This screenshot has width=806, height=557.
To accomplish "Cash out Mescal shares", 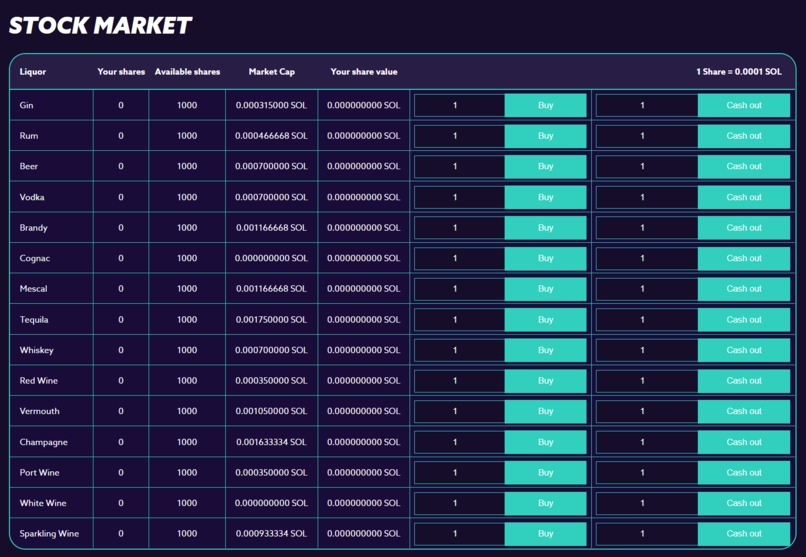I will tap(744, 289).
